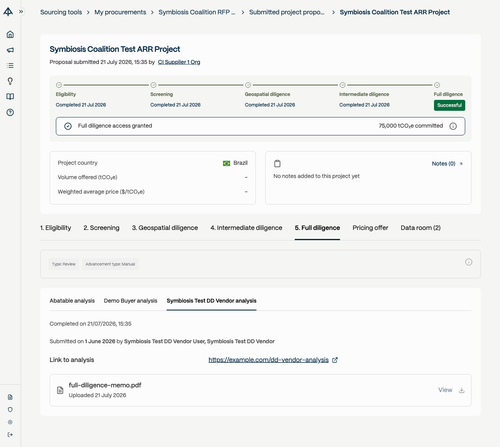The width and height of the screenshot is (500, 447).
Task: View the full-diligence-memo.pdf file
Action: pos(445,390)
